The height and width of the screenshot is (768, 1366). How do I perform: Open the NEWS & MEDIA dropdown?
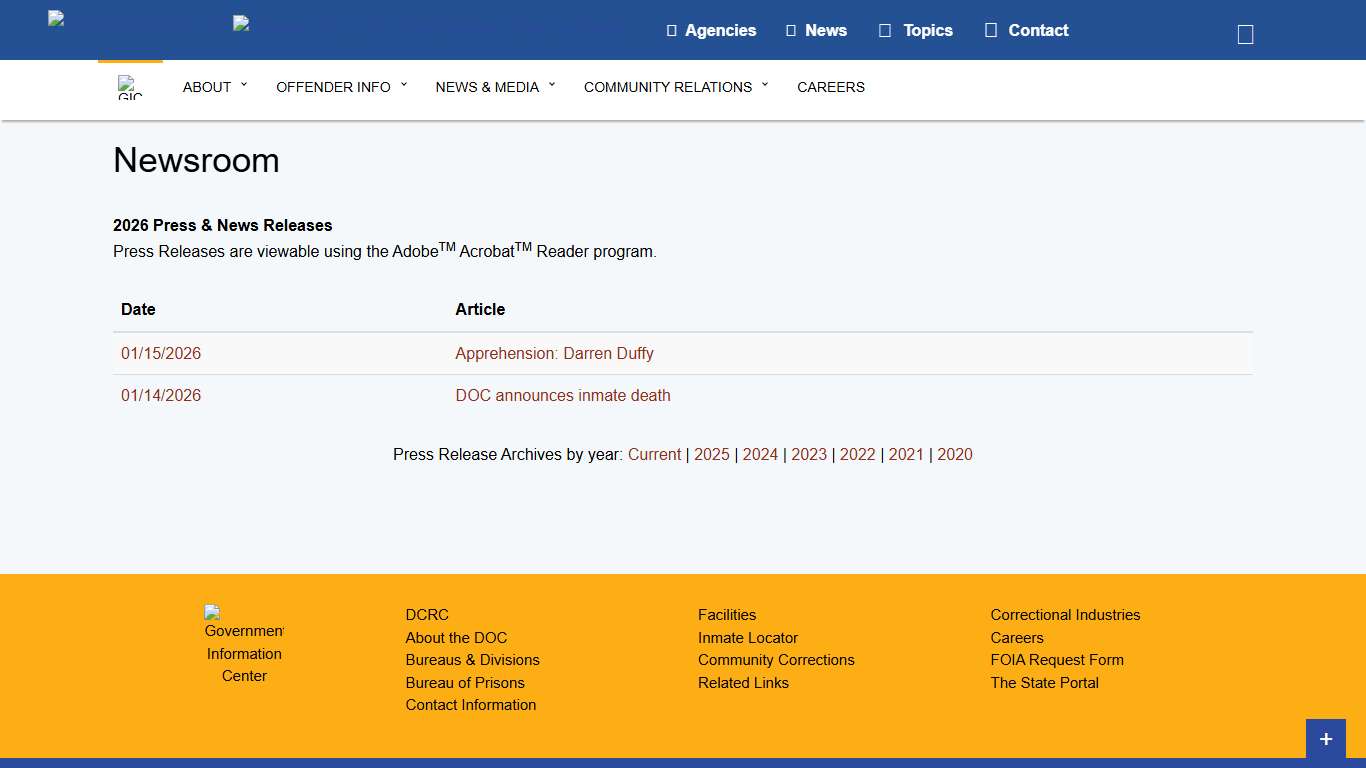click(495, 87)
